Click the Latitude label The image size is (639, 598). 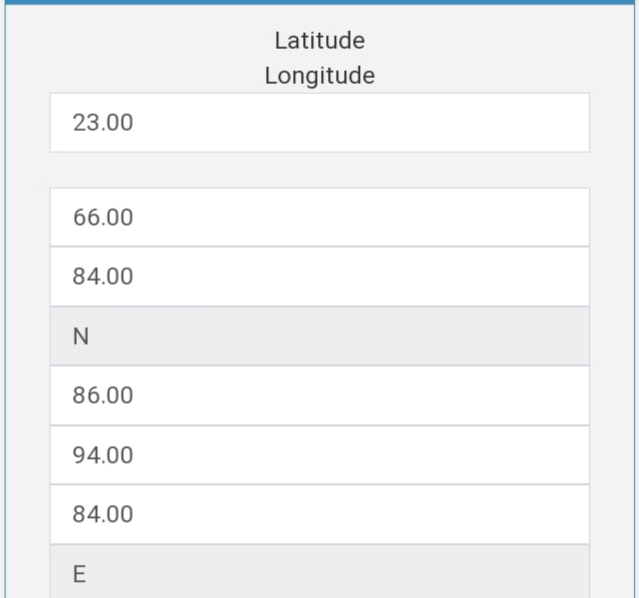pos(319,41)
